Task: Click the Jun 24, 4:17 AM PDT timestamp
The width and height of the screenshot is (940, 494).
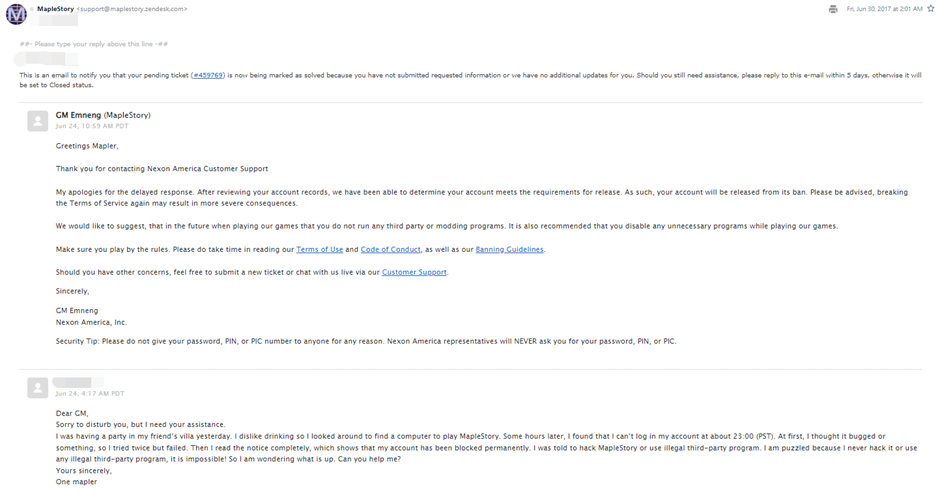Action: (x=90, y=394)
